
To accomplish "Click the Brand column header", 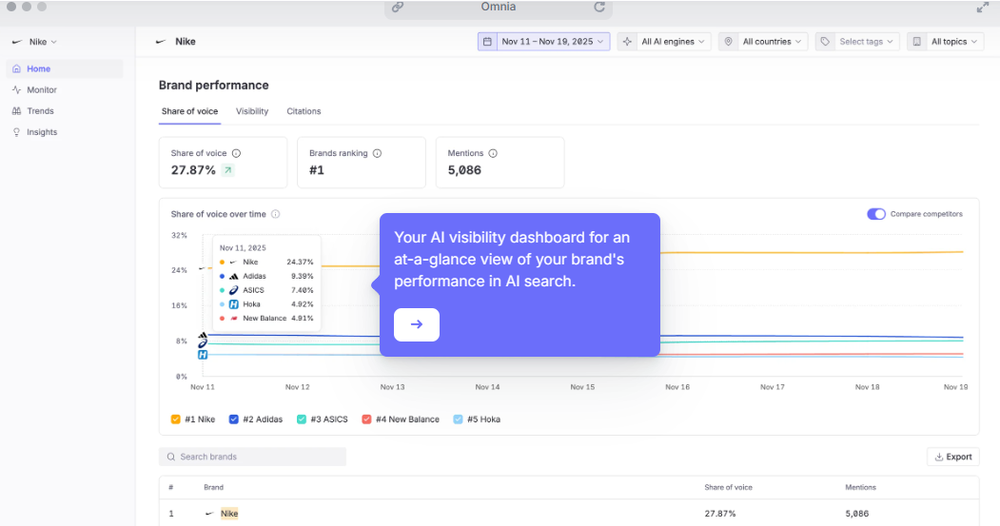I will pyautogui.click(x=214, y=487).
